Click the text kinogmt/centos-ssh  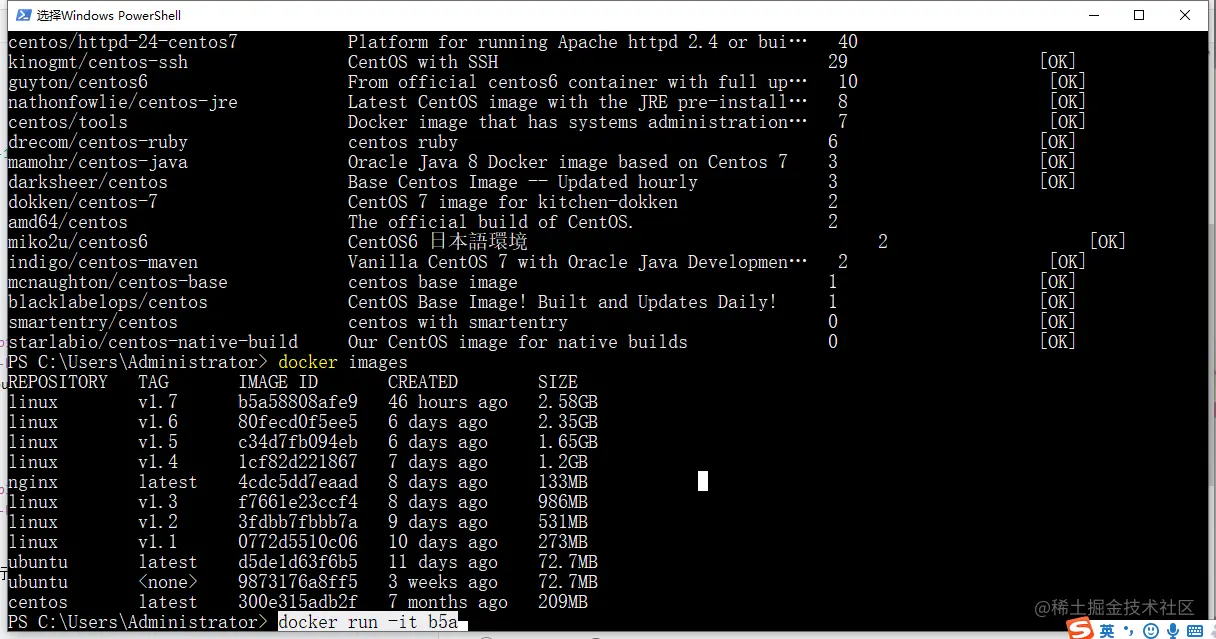98,62
